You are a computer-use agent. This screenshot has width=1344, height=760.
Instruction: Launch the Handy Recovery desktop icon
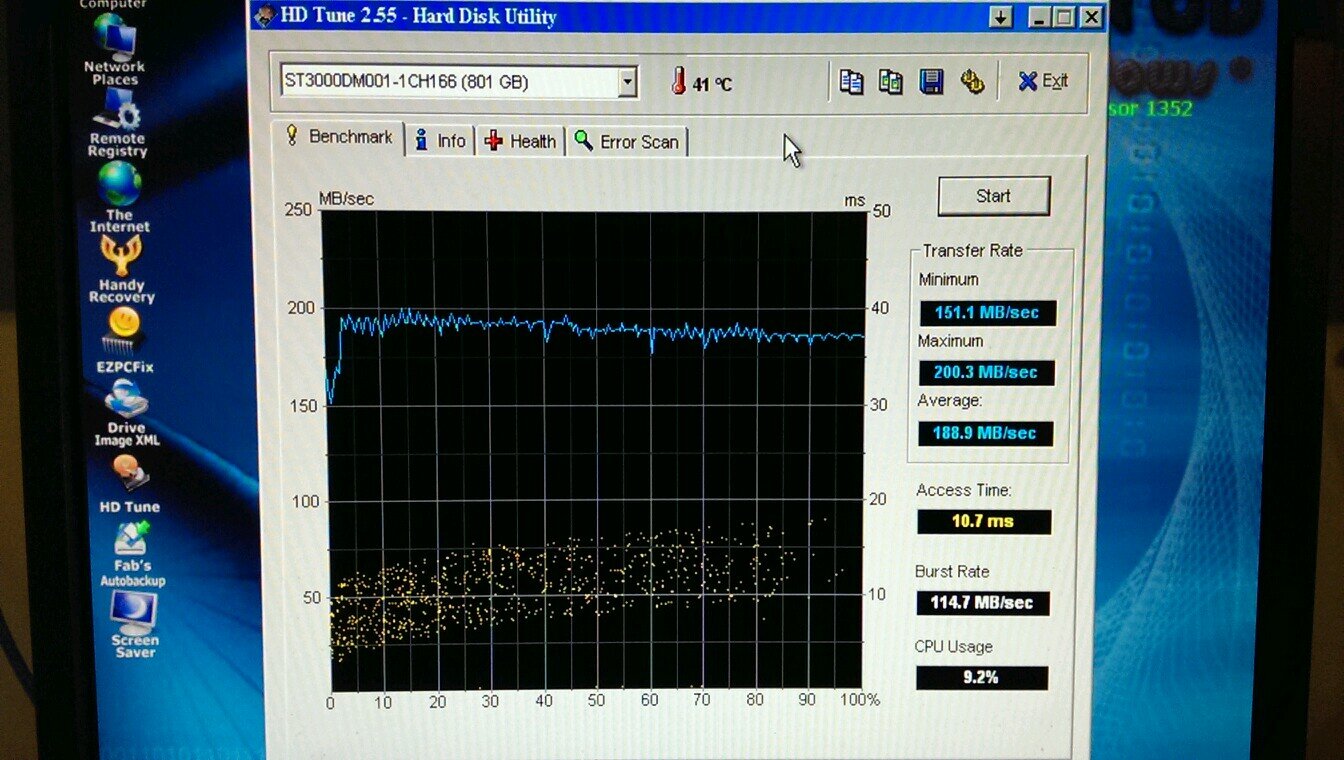tap(121, 270)
